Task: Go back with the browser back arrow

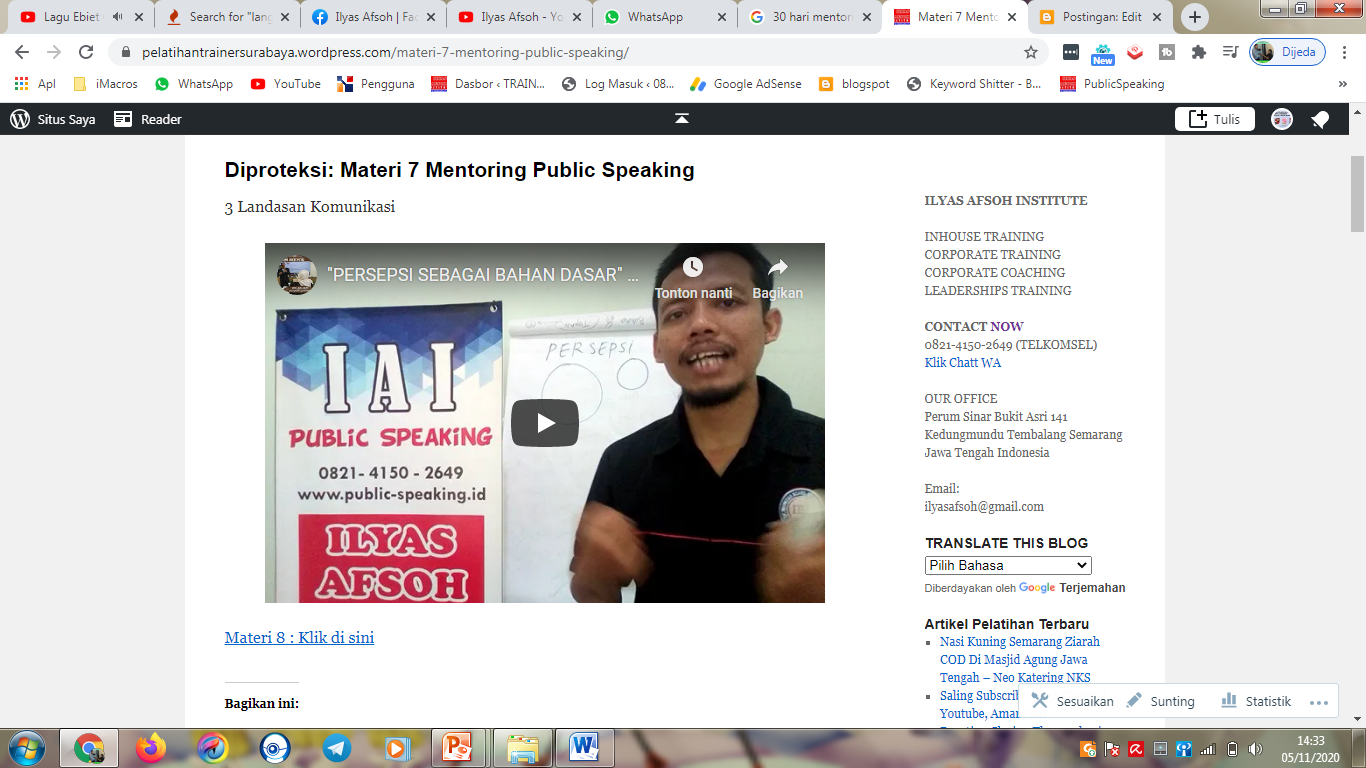Action: point(22,52)
